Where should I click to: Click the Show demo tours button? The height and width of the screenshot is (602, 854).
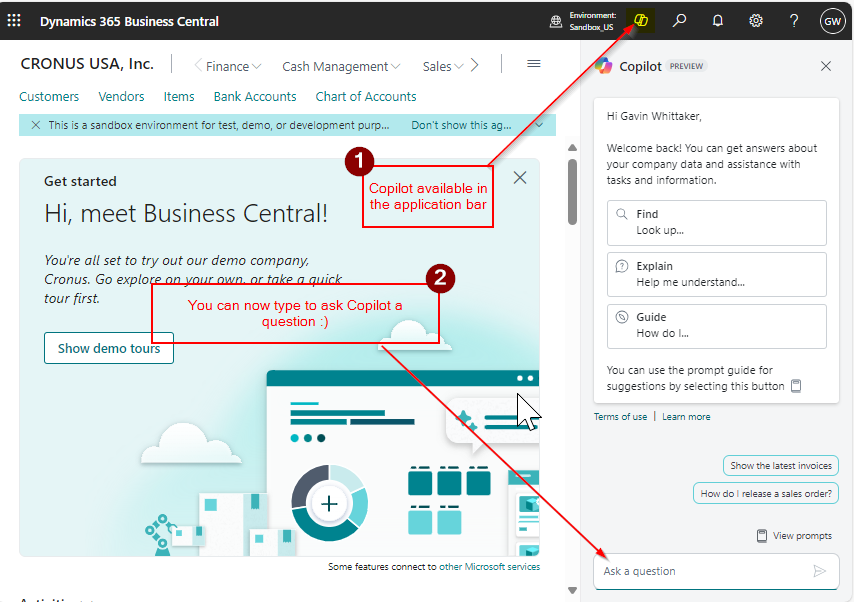coord(108,348)
